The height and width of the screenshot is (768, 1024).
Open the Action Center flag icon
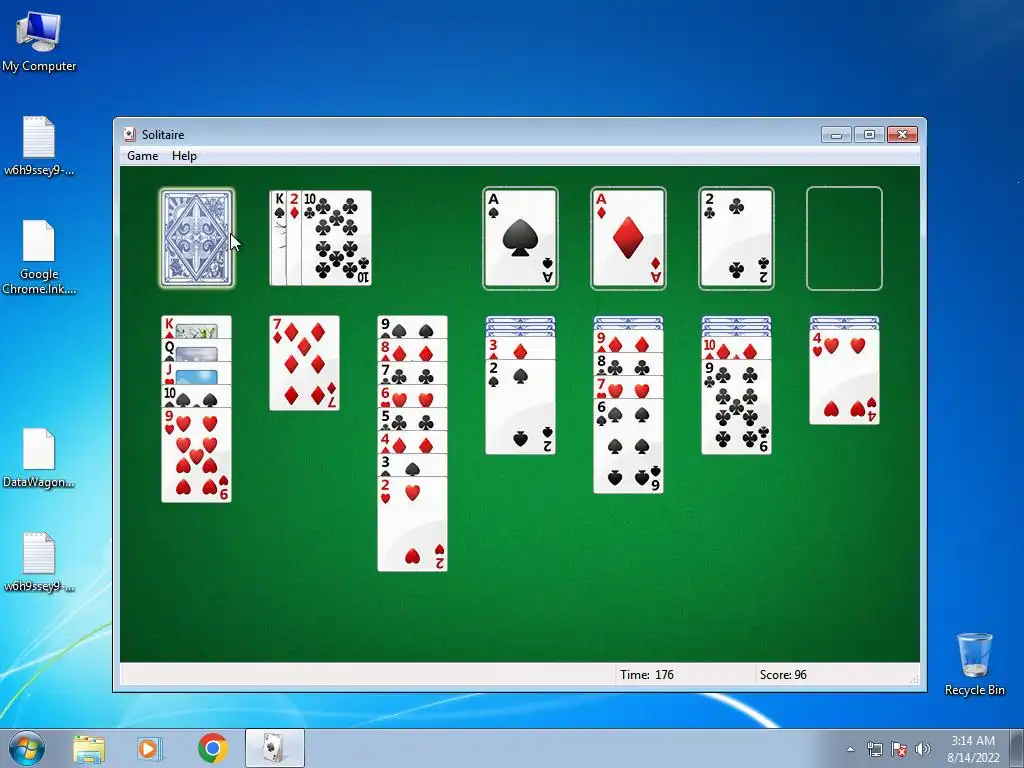pyautogui.click(x=899, y=749)
